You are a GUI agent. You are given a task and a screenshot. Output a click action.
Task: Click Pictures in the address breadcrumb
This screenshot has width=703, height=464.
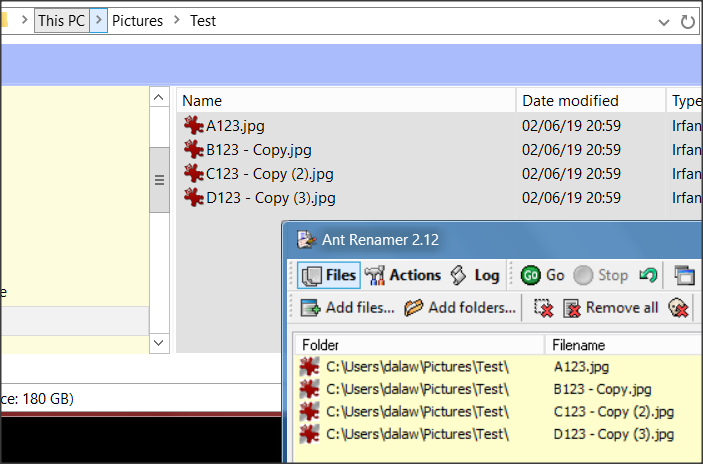pyautogui.click(x=137, y=21)
